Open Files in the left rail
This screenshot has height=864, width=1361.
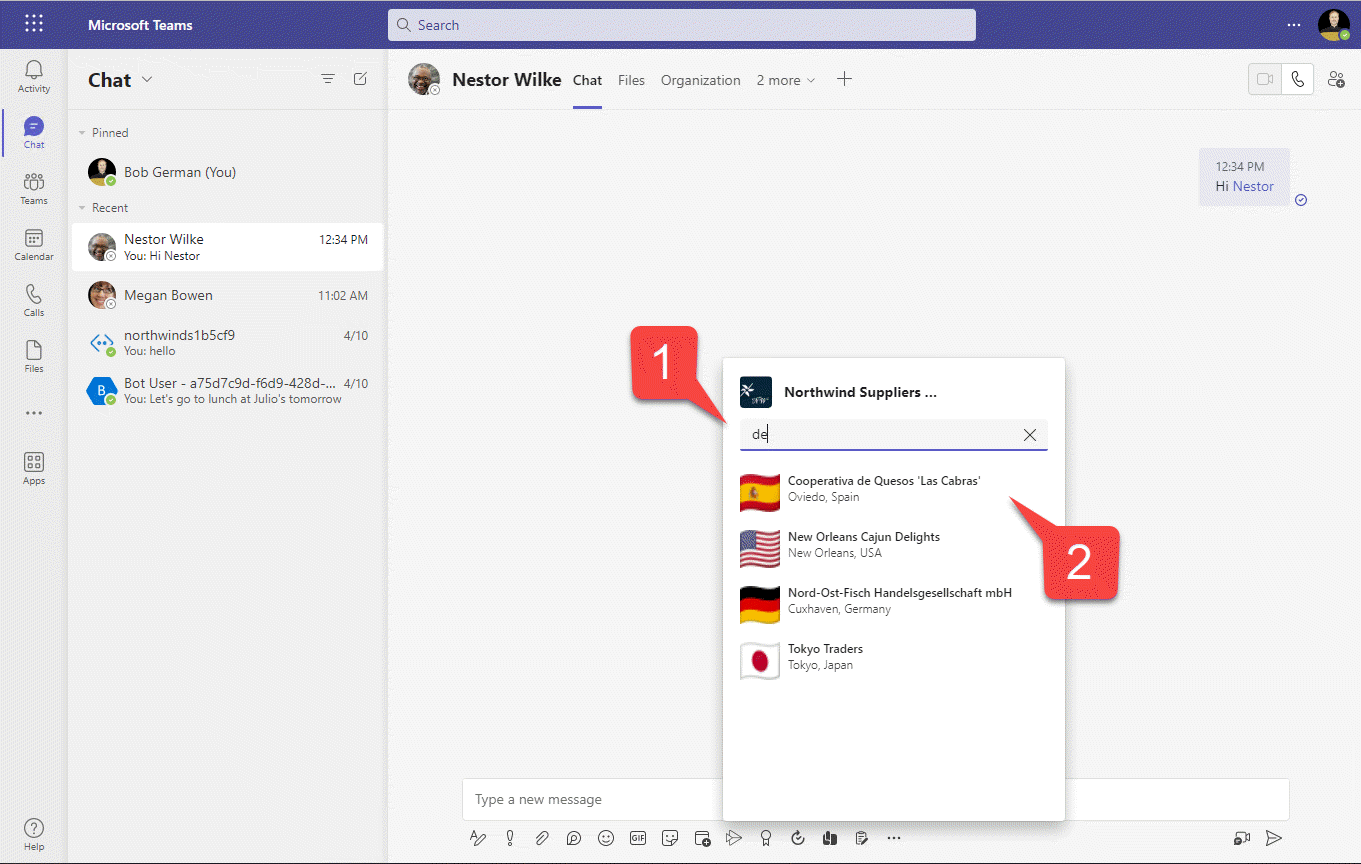[34, 357]
